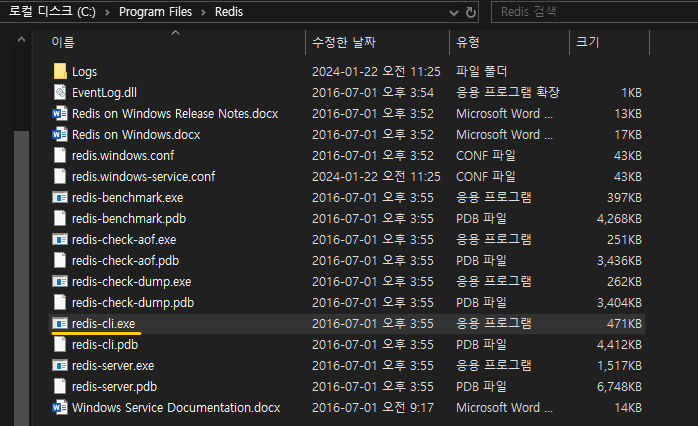698x426 pixels.
Task: Select redis.windows-service.conf file icon
Action: coord(60,176)
